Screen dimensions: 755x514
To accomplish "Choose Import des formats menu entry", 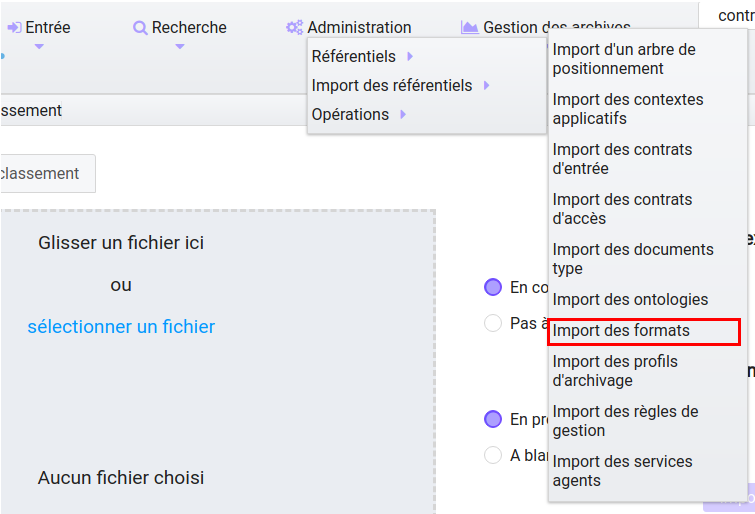I will [644, 331].
